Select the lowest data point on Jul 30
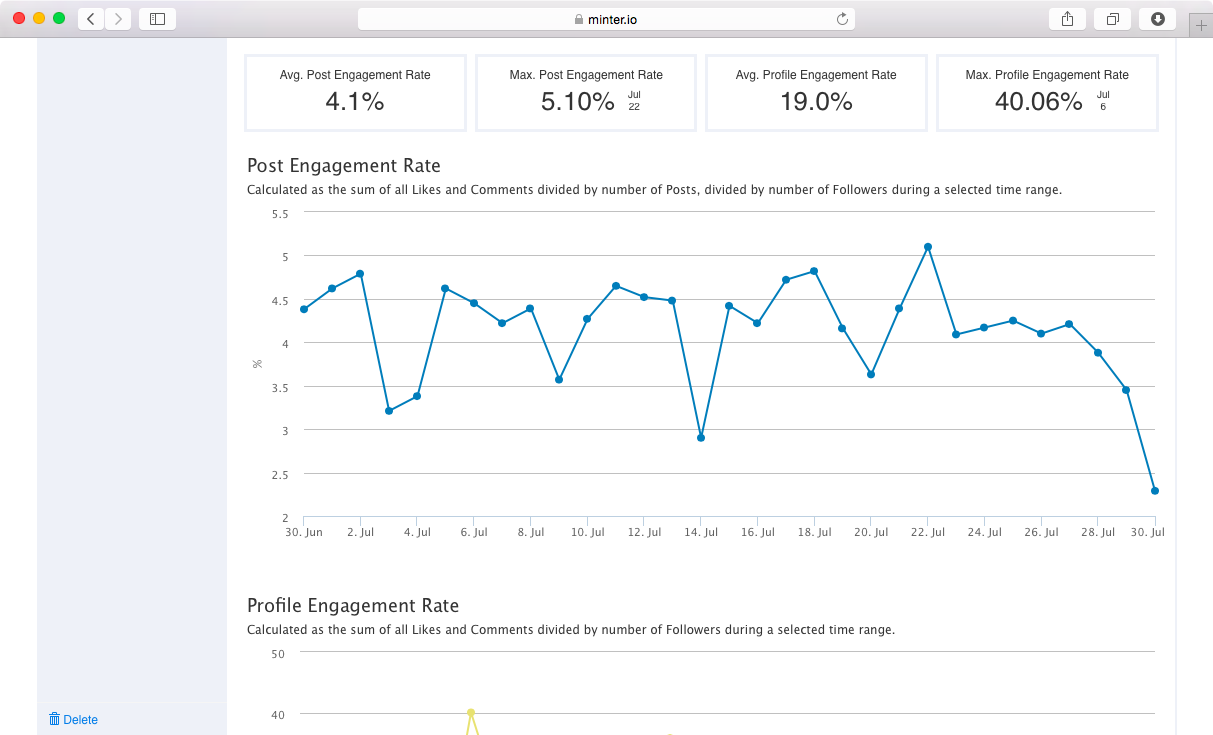Screen dimensions: 1213x735 pyautogui.click(x=1156, y=490)
